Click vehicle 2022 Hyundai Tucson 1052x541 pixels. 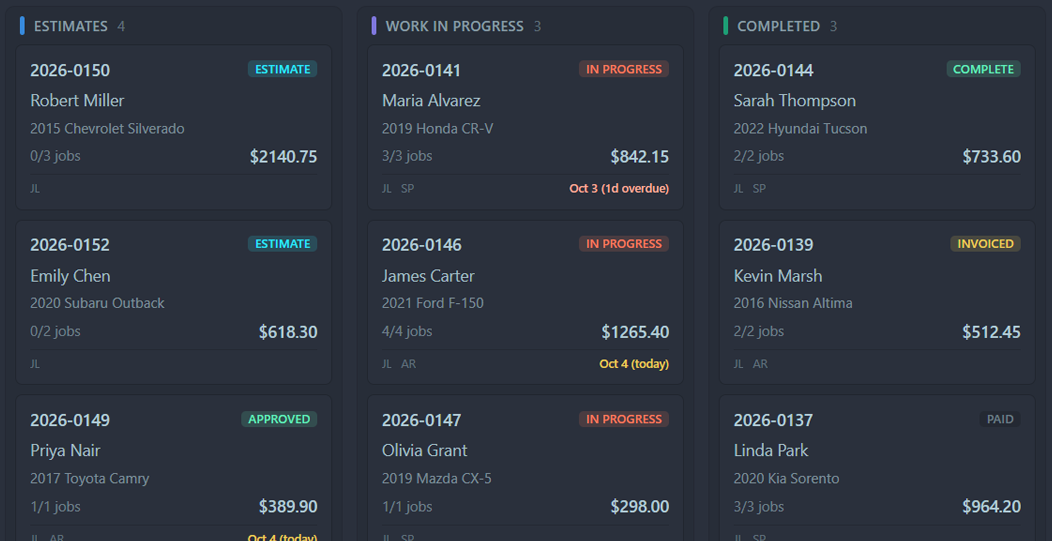point(800,129)
